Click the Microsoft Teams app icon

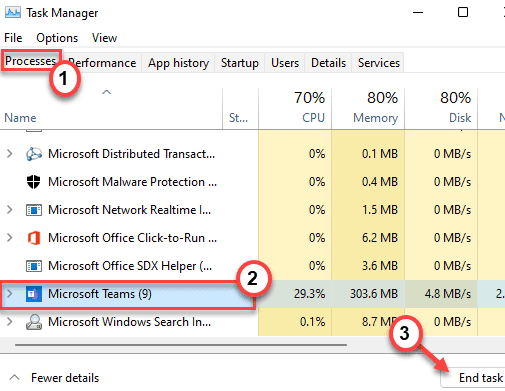click(x=34, y=294)
